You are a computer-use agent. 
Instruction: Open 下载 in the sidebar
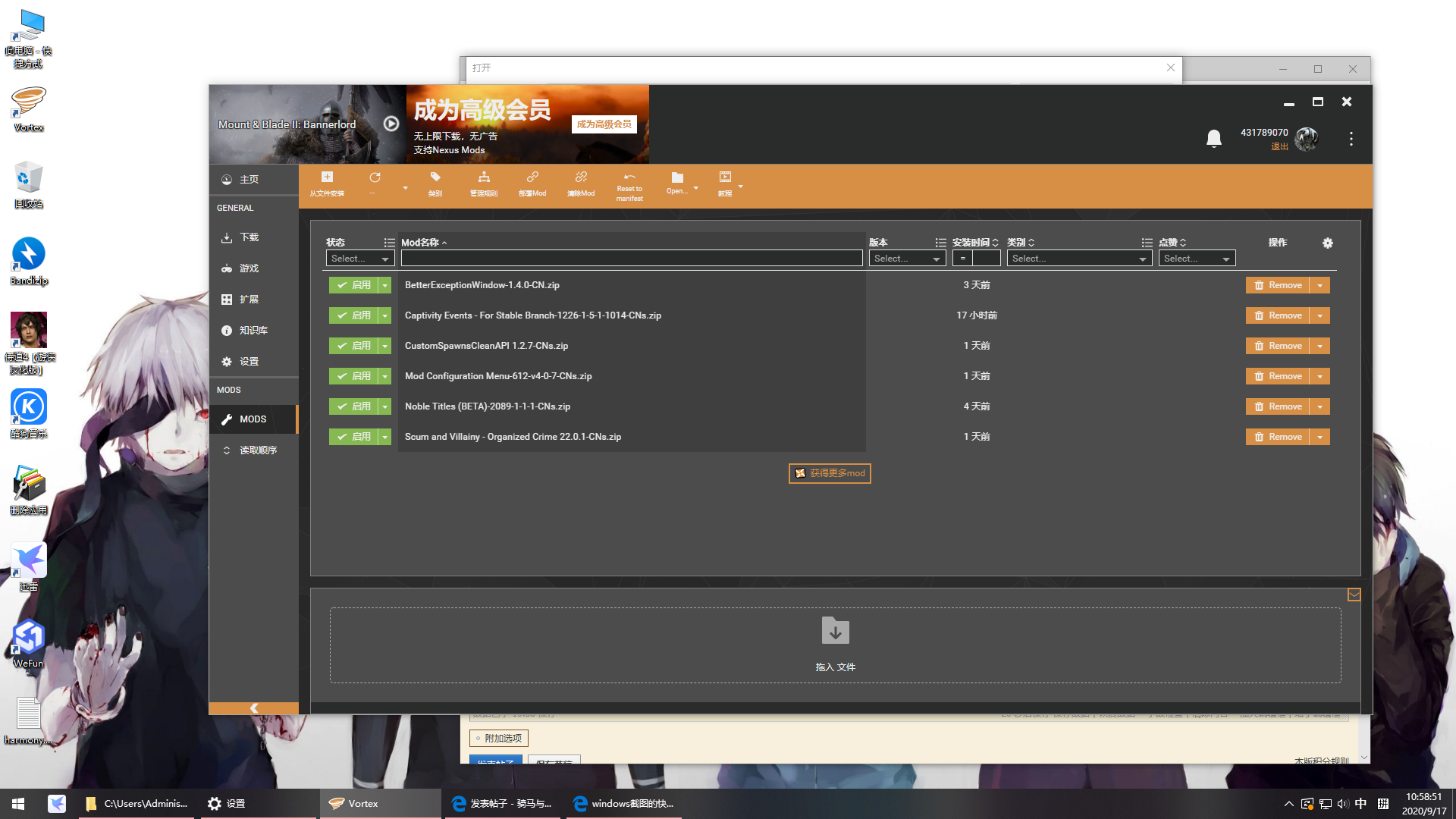[254, 237]
